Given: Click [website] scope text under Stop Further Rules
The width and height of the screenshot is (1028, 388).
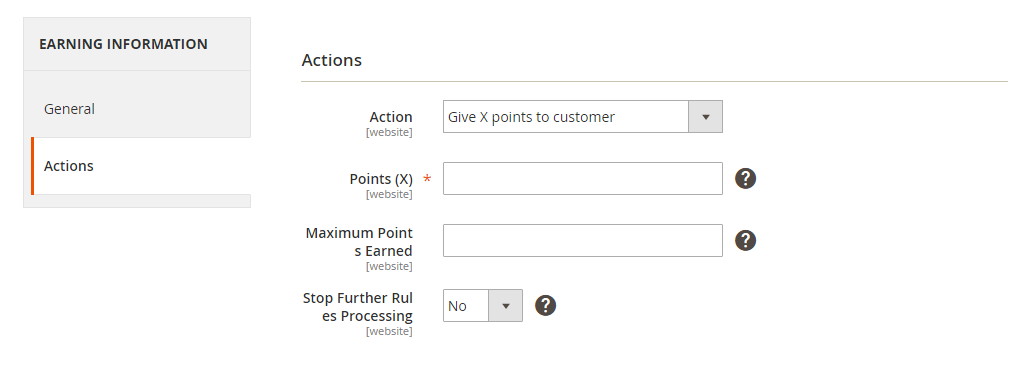Looking at the screenshot, I should (389, 332).
